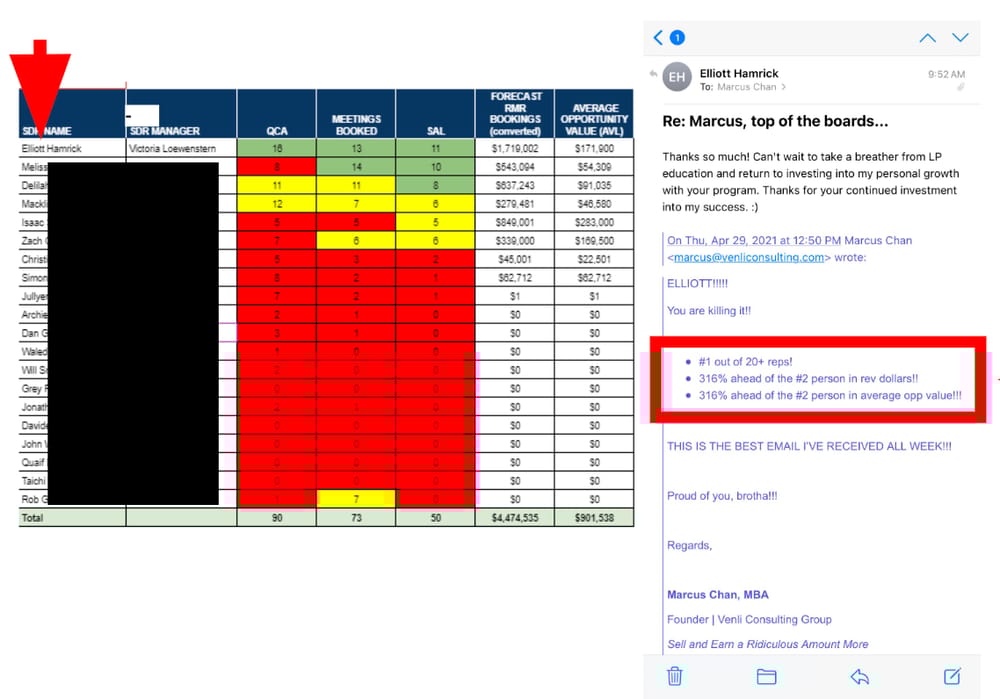The height and width of the screenshot is (699, 1000).
Task: Click the forecast cell '$339,000'
Action: pyautogui.click(x=515, y=240)
